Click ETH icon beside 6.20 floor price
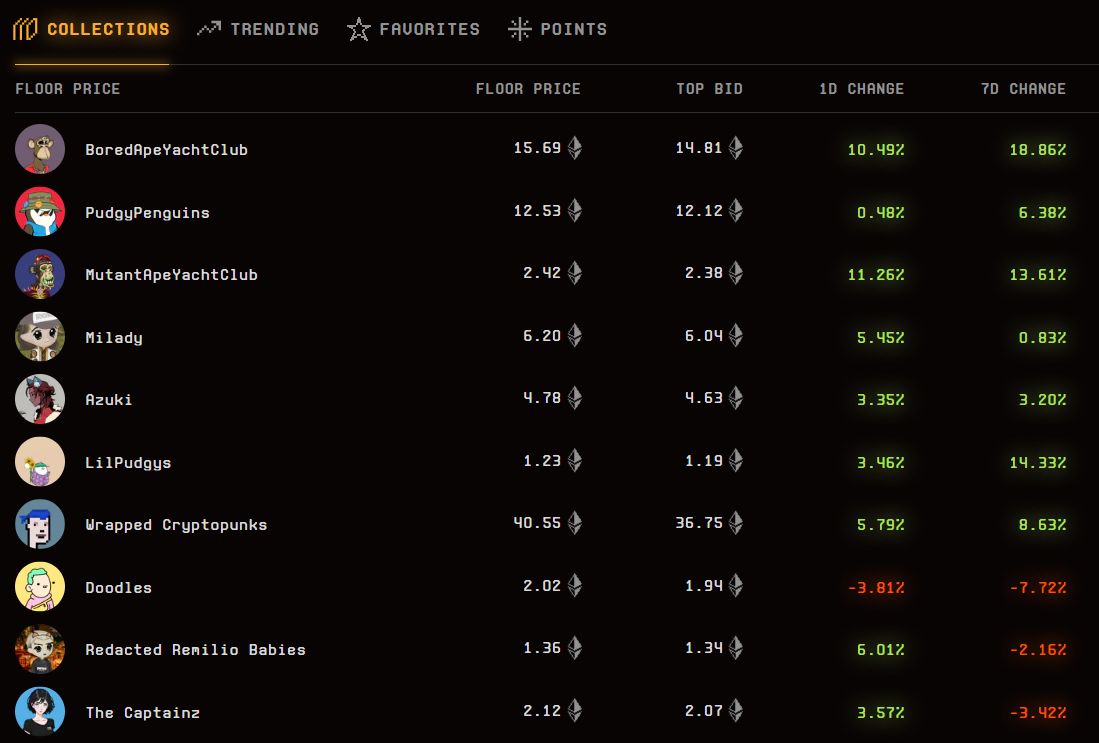The image size is (1099, 743). [x=575, y=335]
